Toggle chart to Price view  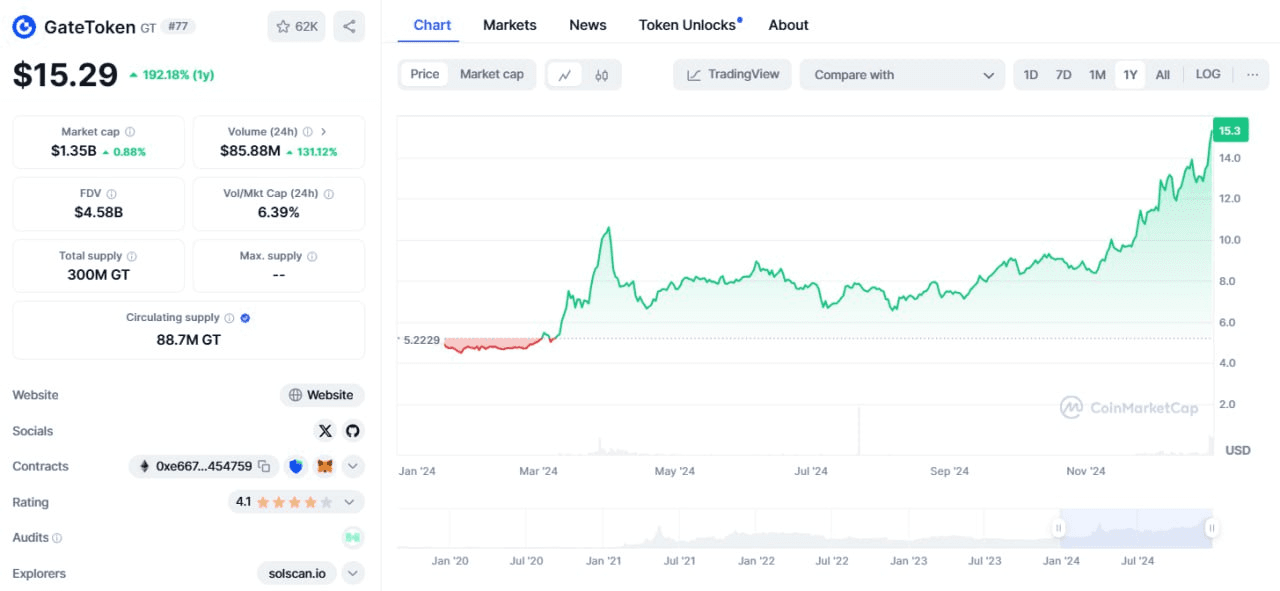pos(425,74)
